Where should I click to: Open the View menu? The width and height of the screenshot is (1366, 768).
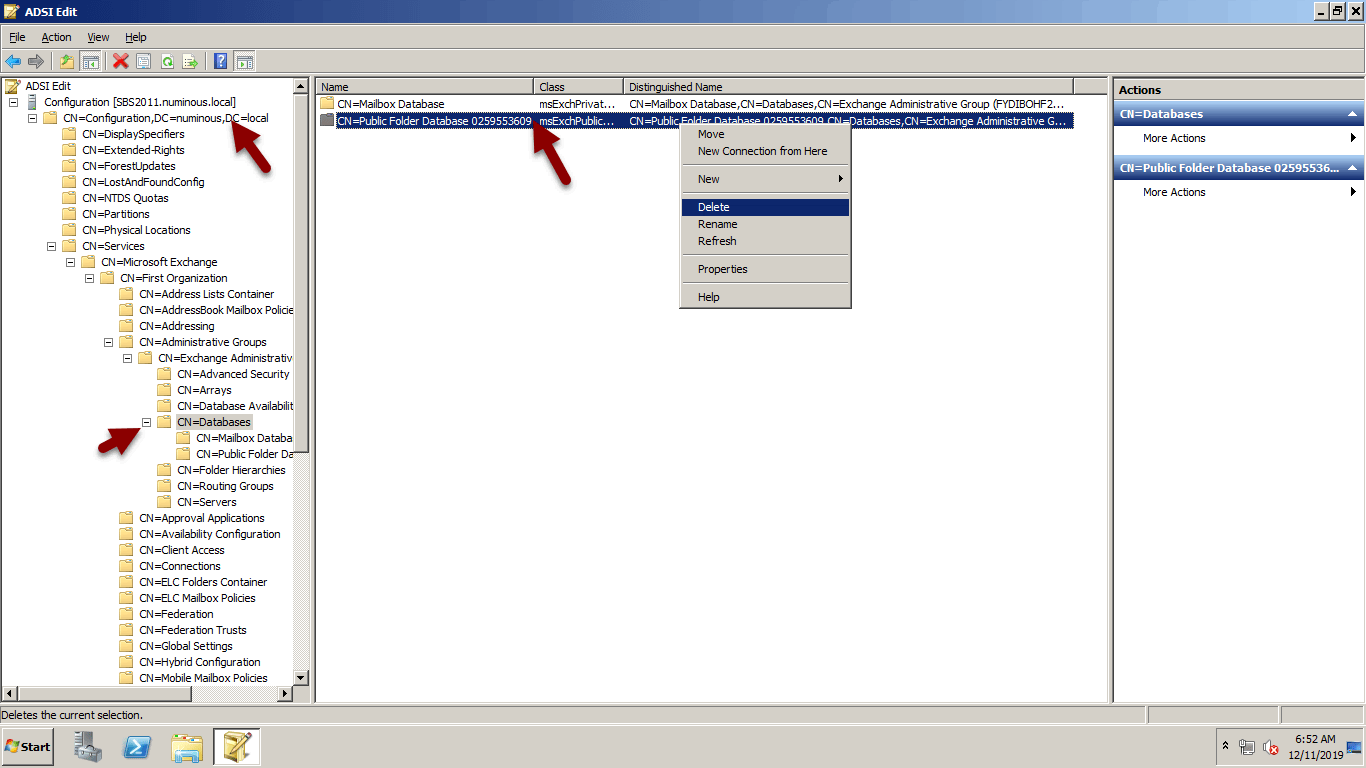pyautogui.click(x=98, y=37)
